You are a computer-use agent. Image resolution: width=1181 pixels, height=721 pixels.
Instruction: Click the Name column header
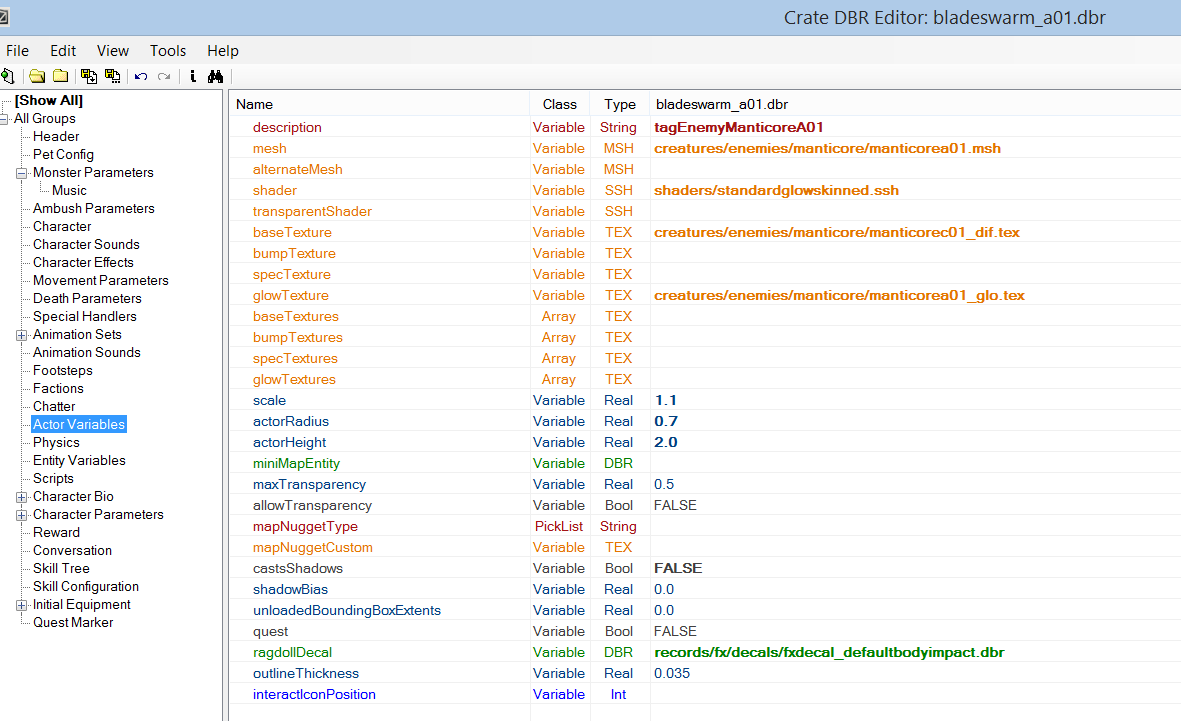coord(380,104)
